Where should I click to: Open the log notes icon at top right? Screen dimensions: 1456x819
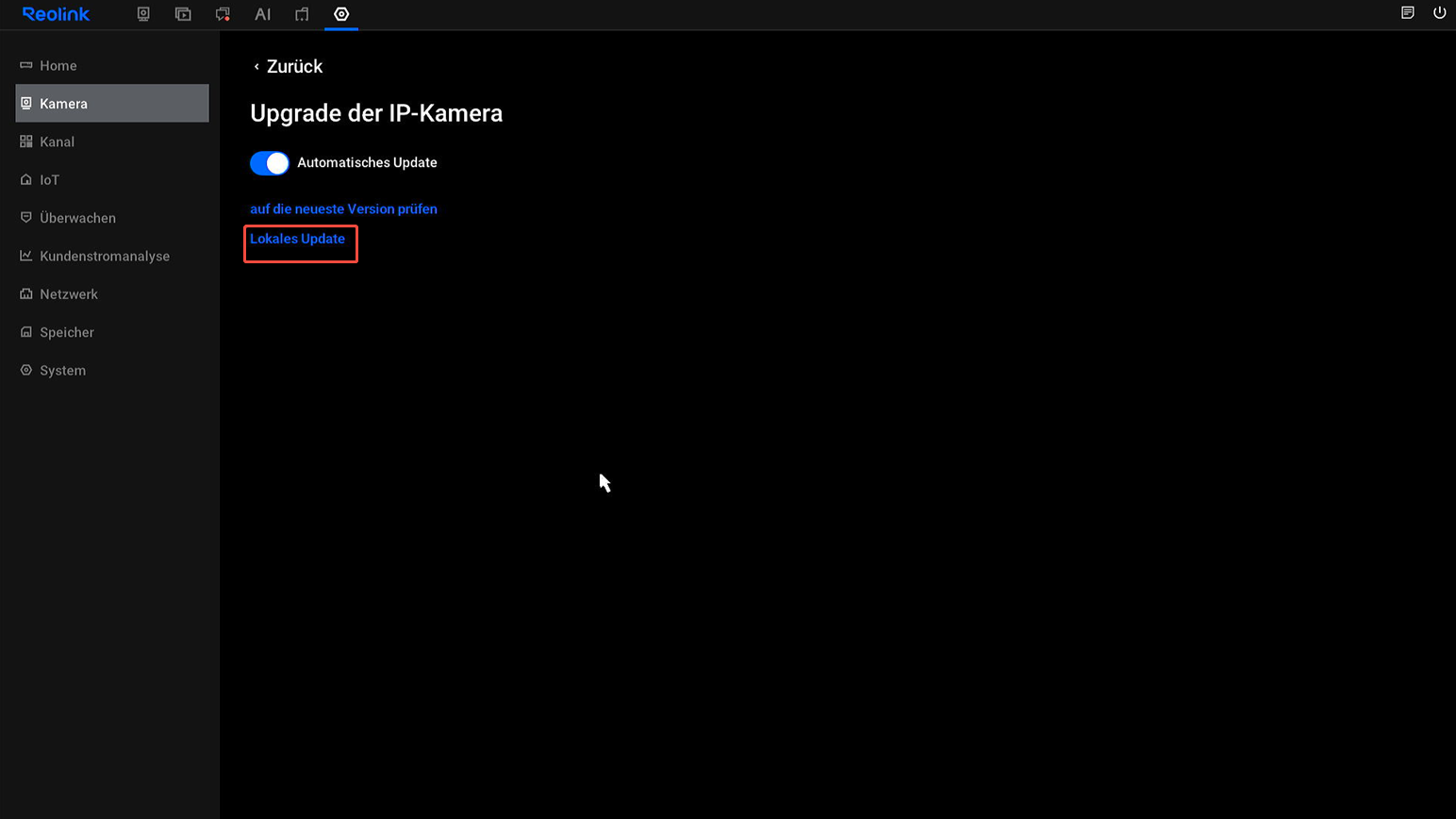(1408, 13)
